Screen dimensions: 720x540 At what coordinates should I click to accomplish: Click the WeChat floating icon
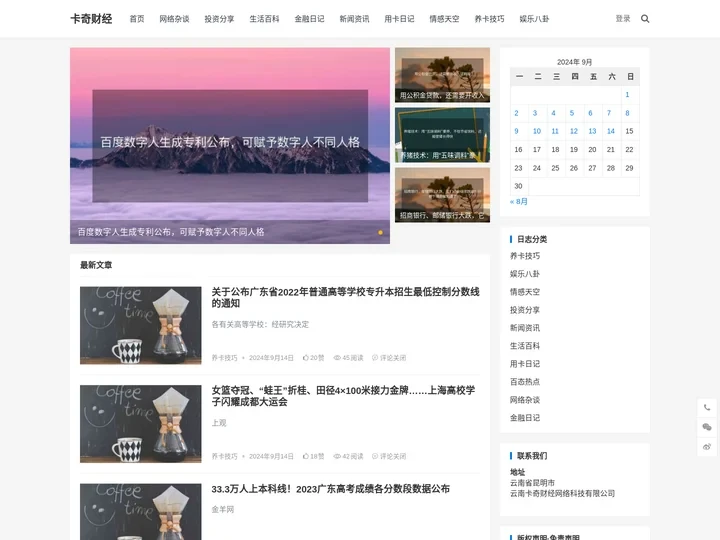(x=707, y=427)
